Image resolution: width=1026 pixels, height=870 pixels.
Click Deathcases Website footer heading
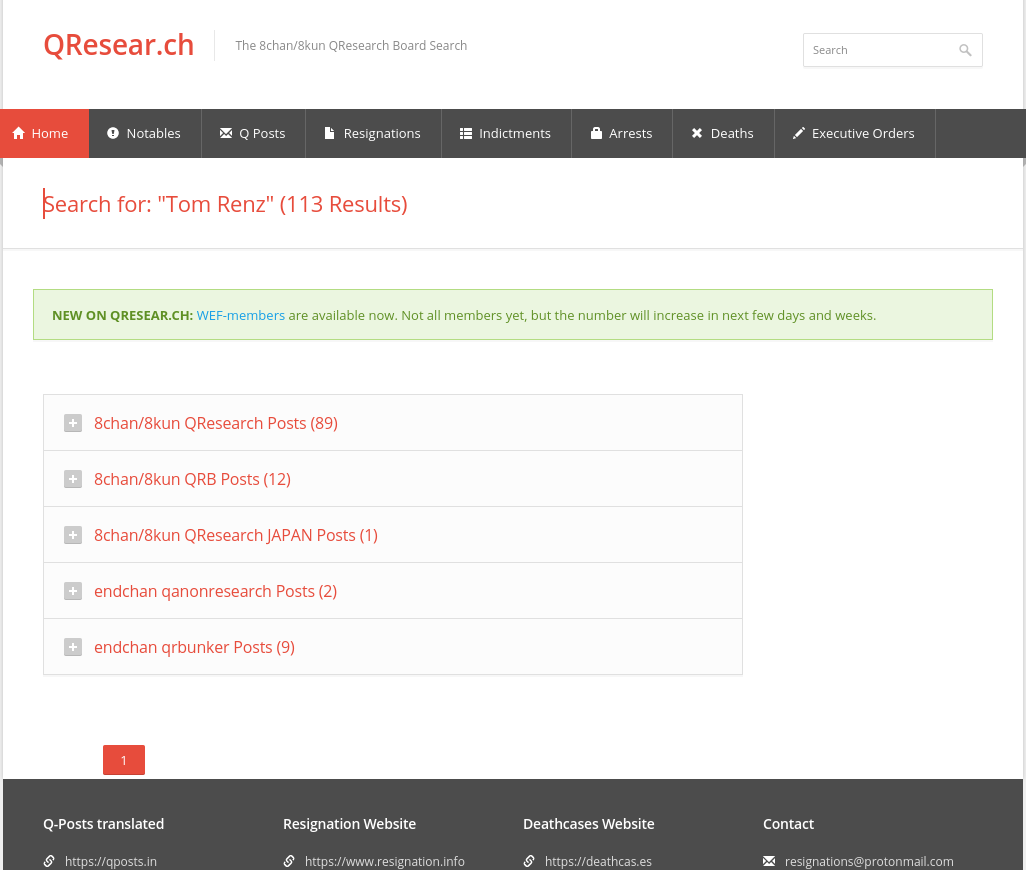tap(588, 824)
